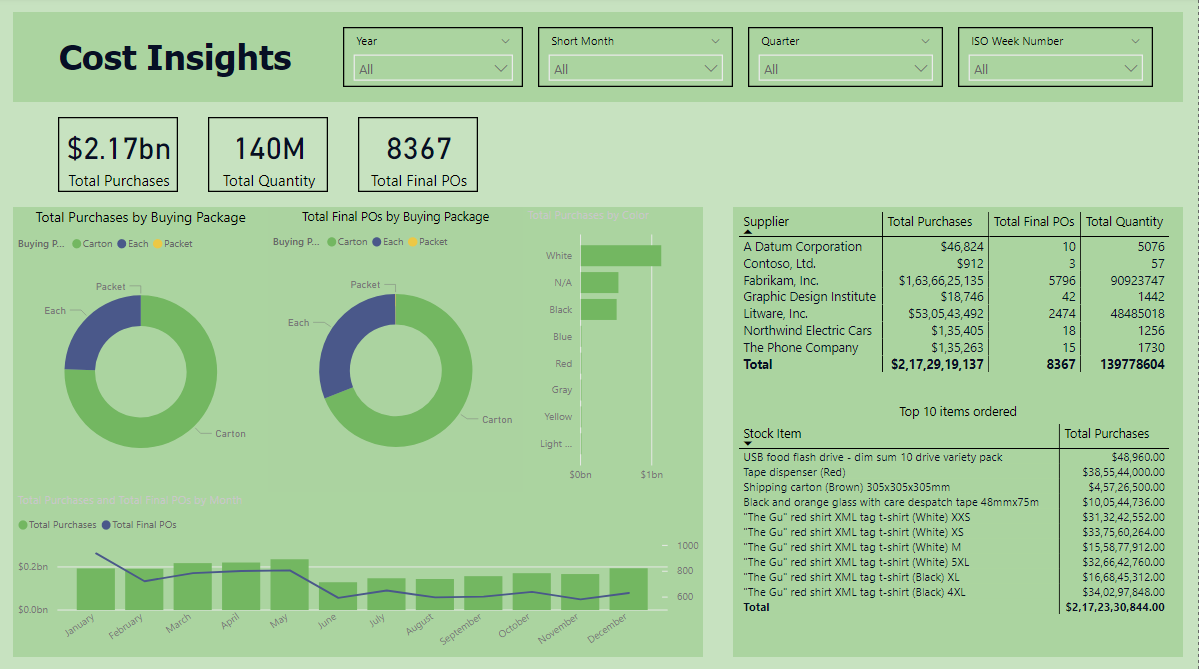Click the Each legend dot in Total Purchases chart
The height and width of the screenshot is (669, 1199).
pos(122,243)
